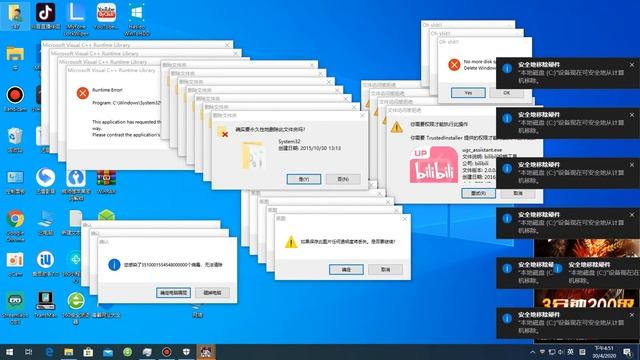Click 取消 in the yellow warning dialog
The height and width of the screenshot is (360, 640).
[x=385, y=269]
